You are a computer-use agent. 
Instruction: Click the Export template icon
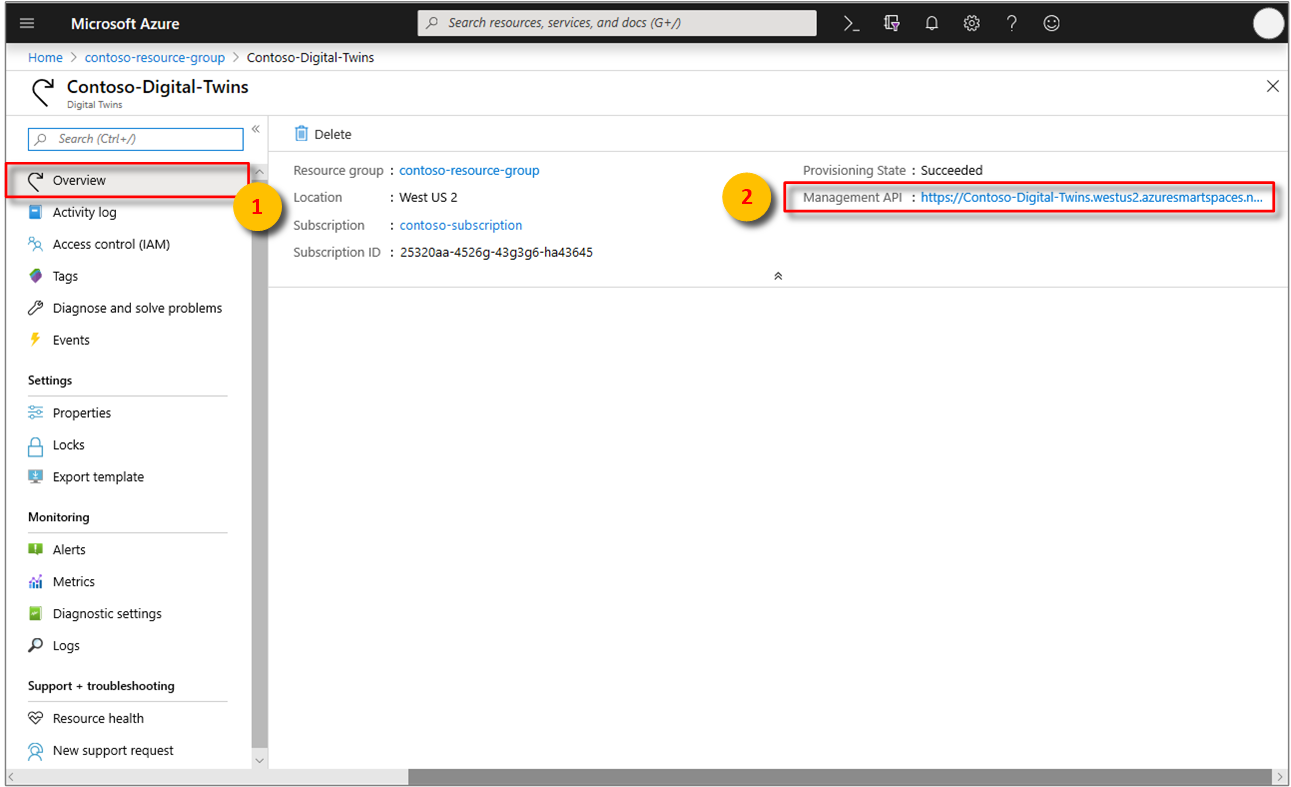click(x=36, y=477)
